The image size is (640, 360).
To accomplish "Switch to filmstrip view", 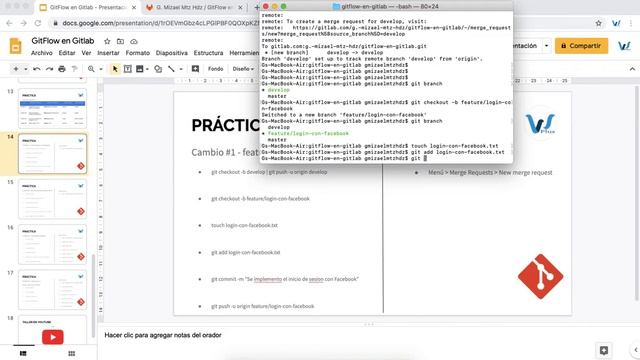I will 23,353.
